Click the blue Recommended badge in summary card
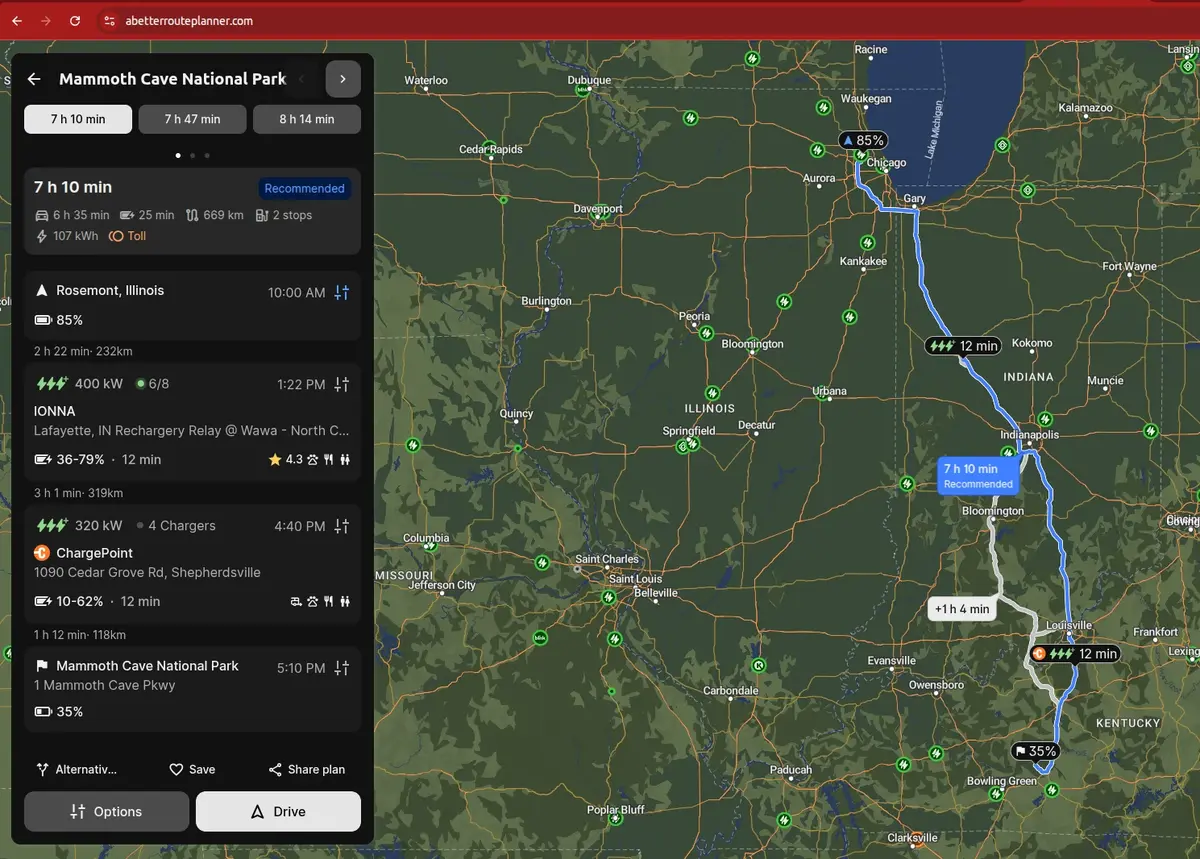This screenshot has width=1200, height=859. [305, 188]
